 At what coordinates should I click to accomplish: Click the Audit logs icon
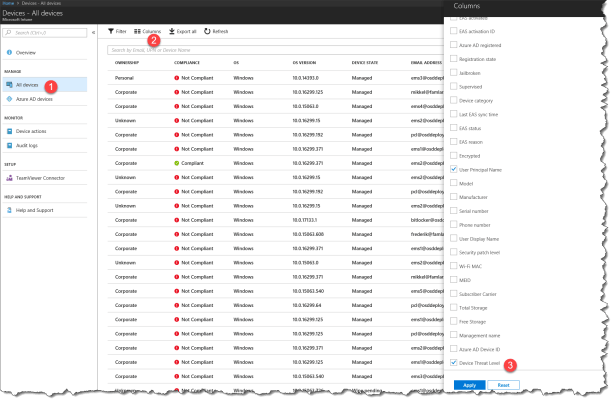[9, 146]
